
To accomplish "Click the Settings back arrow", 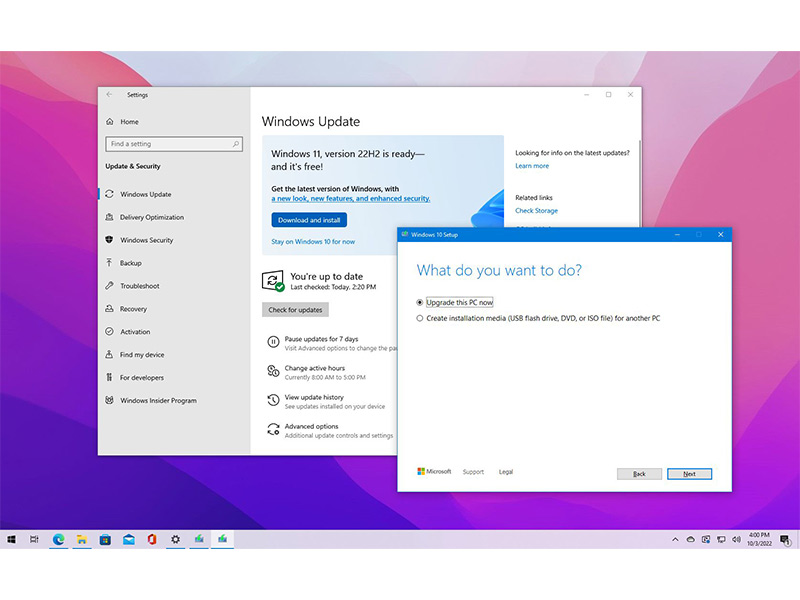I will pyautogui.click(x=109, y=94).
